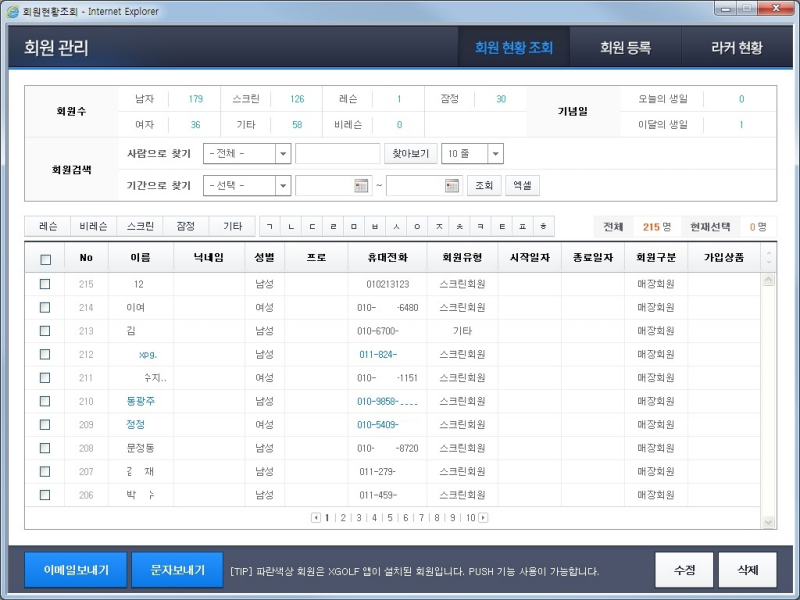Open page 5 of the member list
800x600 pixels.
tap(390, 516)
